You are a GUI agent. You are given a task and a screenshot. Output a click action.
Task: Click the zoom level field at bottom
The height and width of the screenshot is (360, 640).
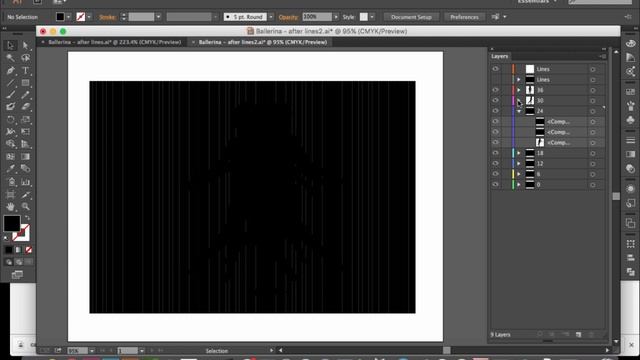[78, 351]
